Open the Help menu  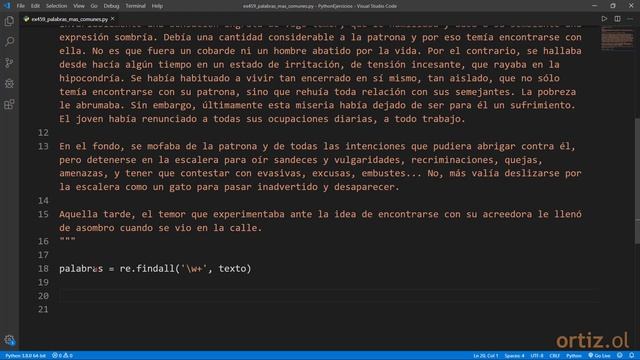(x=157, y=6)
